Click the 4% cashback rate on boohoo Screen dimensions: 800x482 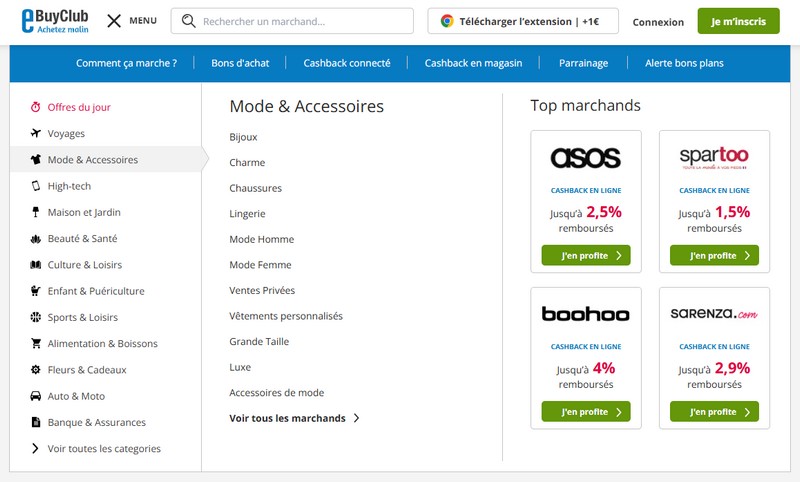[604, 368]
